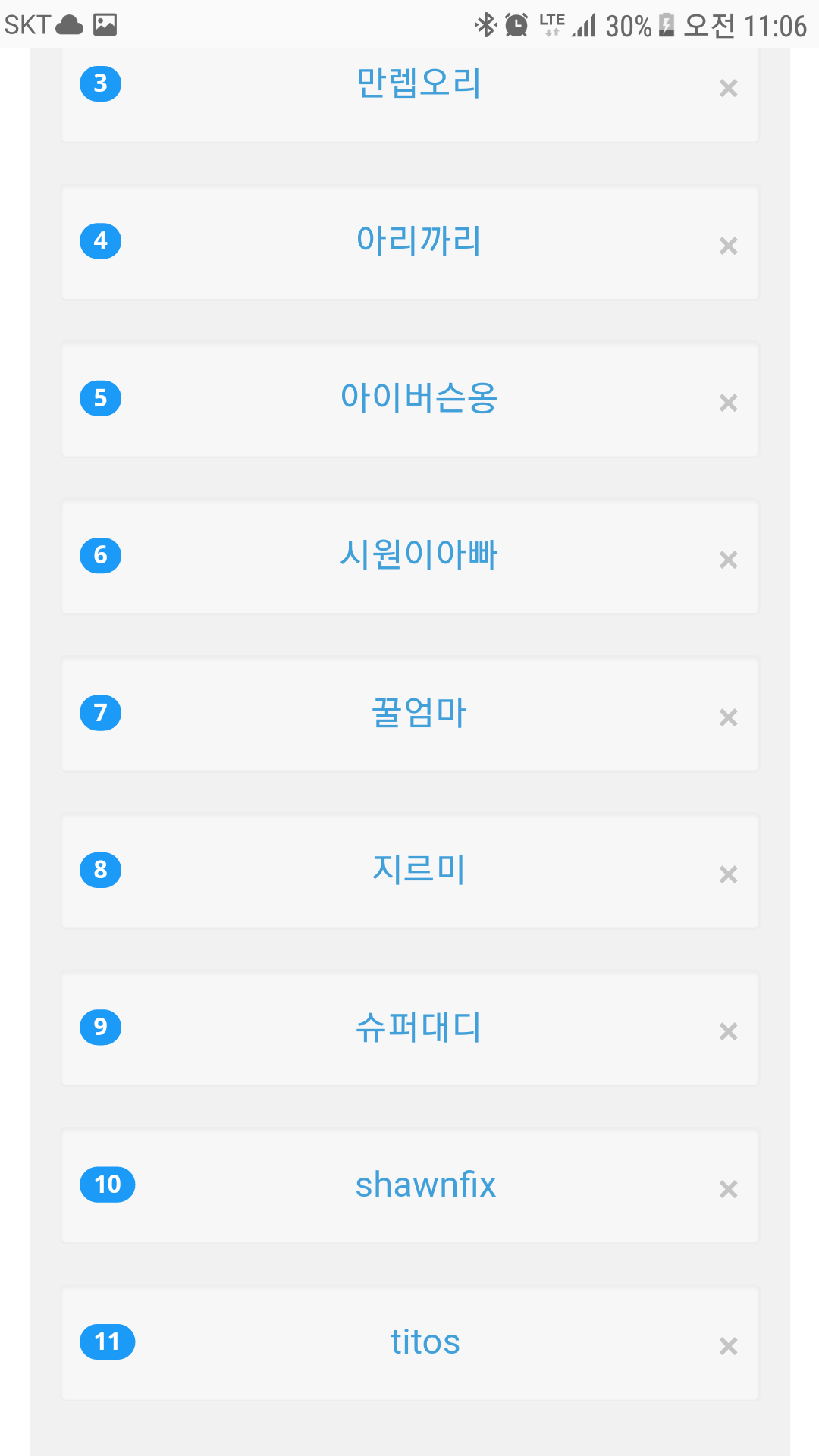The height and width of the screenshot is (1456, 819).
Task: Delete titos entry using X
Action: click(728, 1346)
